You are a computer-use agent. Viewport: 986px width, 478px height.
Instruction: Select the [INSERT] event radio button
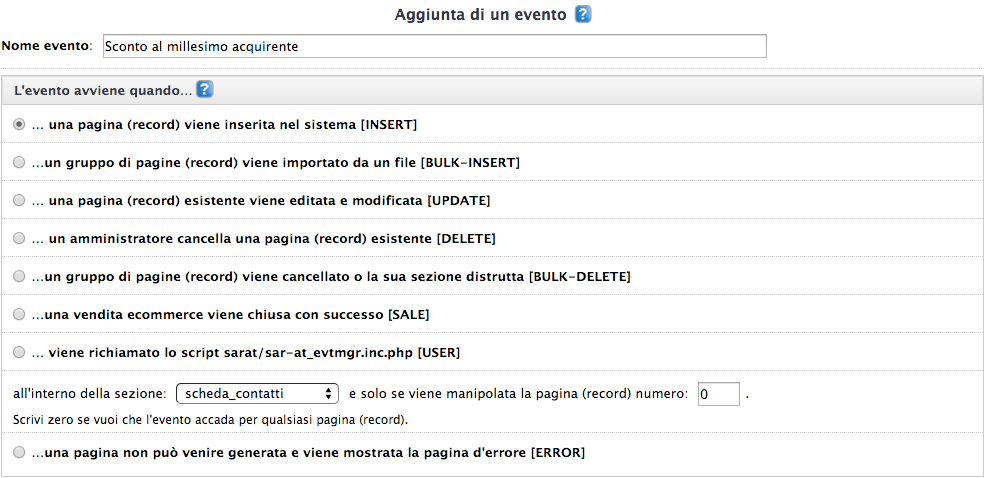coord(19,125)
